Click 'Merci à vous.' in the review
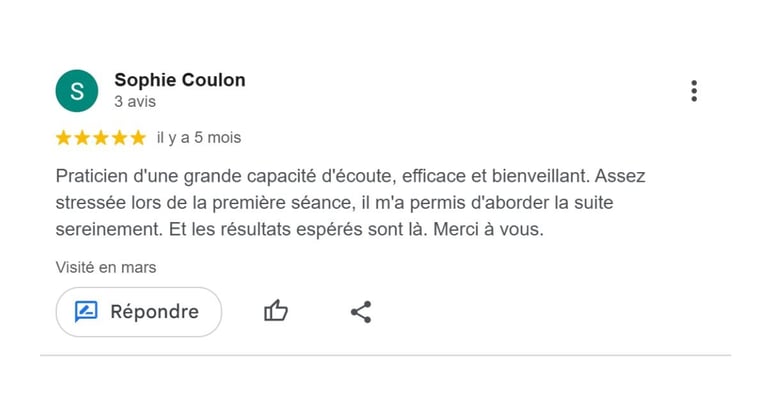The height and width of the screenshot is (398, 768). 488,229
